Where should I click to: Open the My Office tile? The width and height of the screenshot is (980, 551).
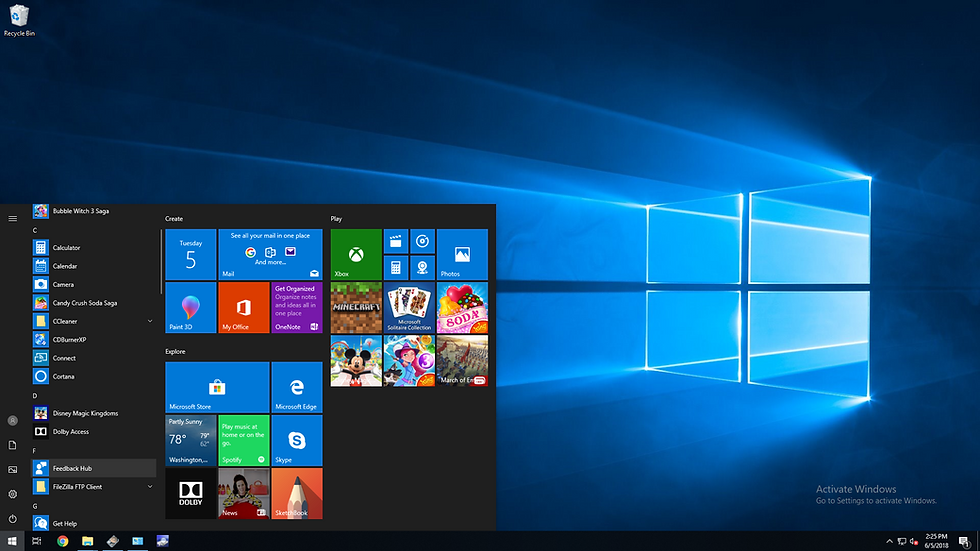point(244,307)
